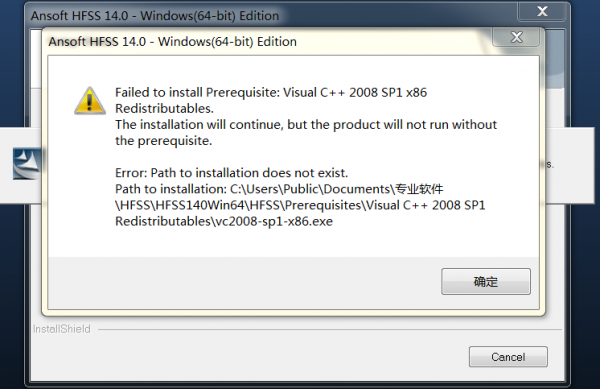Click 'Visual C++ 2008 SP1 x86' text
The width and height of the screenshot is (600, 389).
click(355, 93)
